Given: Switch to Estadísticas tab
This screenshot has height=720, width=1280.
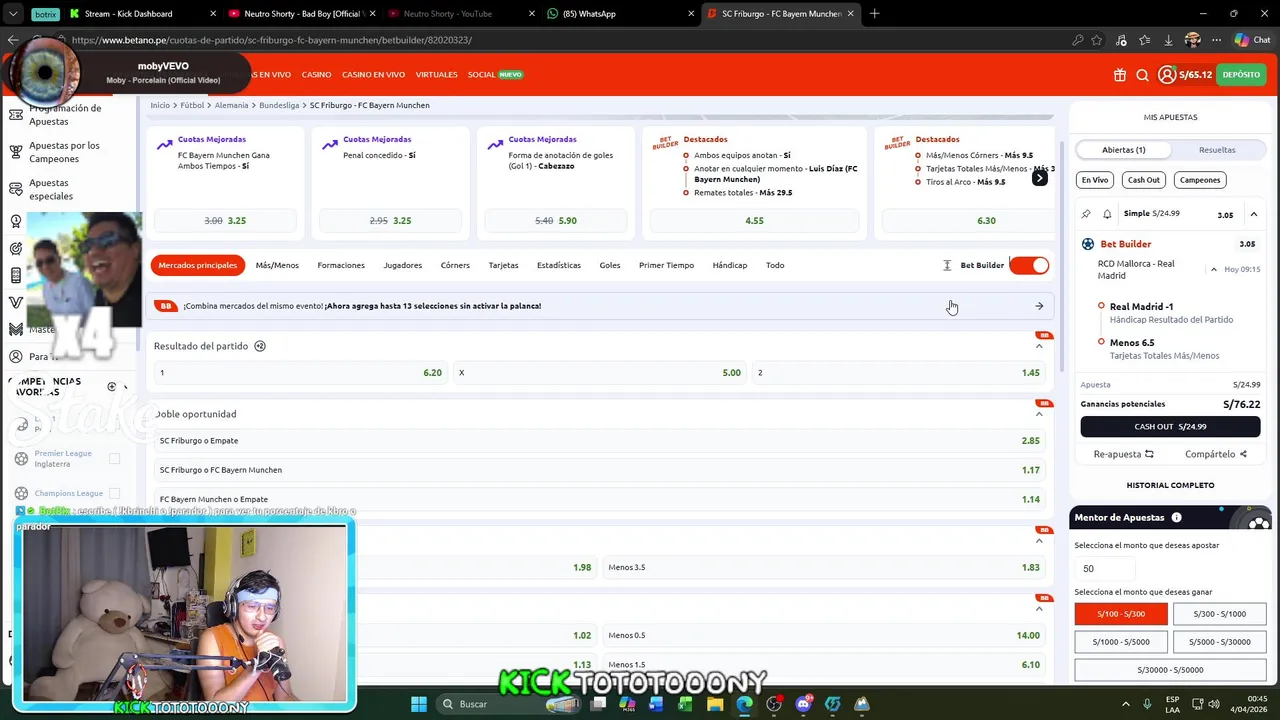Looking at the screenshot, I should click(559, 265).
